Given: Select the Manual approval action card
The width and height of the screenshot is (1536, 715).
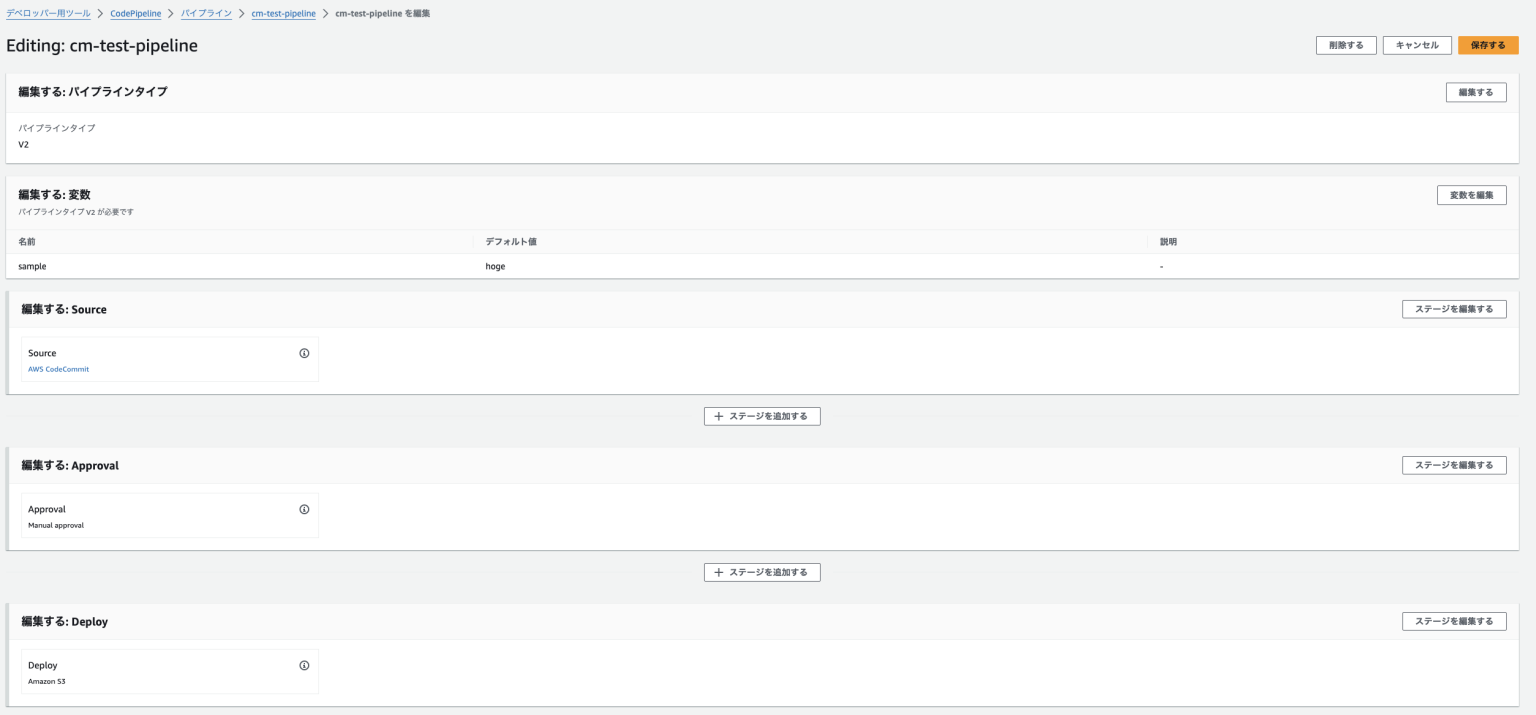Looking at the screenshot, I should 170,514.
